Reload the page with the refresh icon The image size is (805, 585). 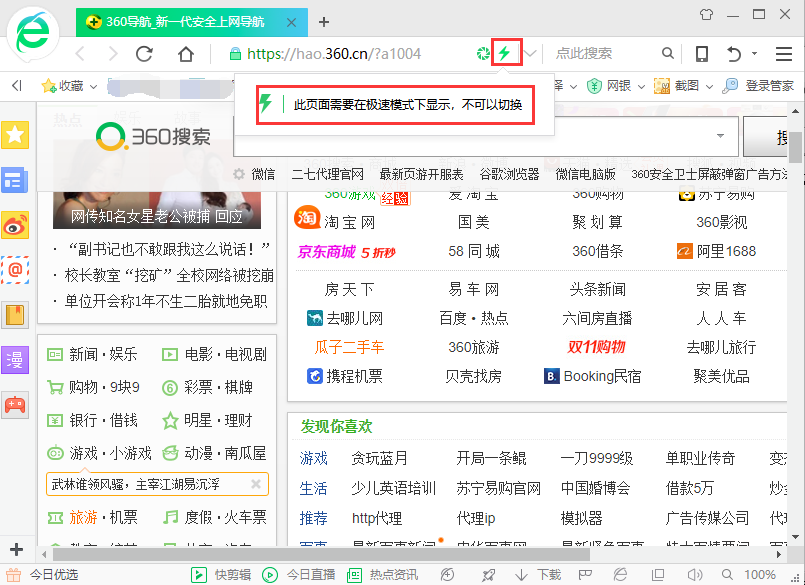[x=144, y=53]
